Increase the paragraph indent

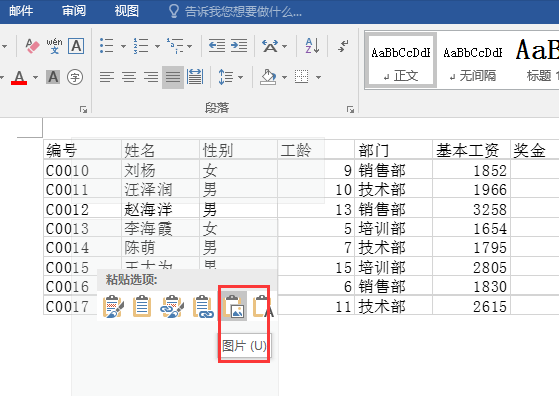239,46
